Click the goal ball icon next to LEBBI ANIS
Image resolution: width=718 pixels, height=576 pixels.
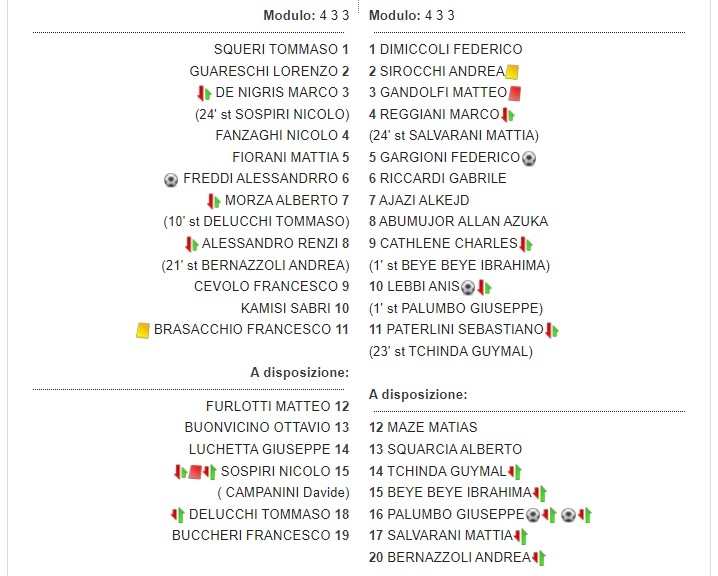pyautogui.click(x=468, y=286)
